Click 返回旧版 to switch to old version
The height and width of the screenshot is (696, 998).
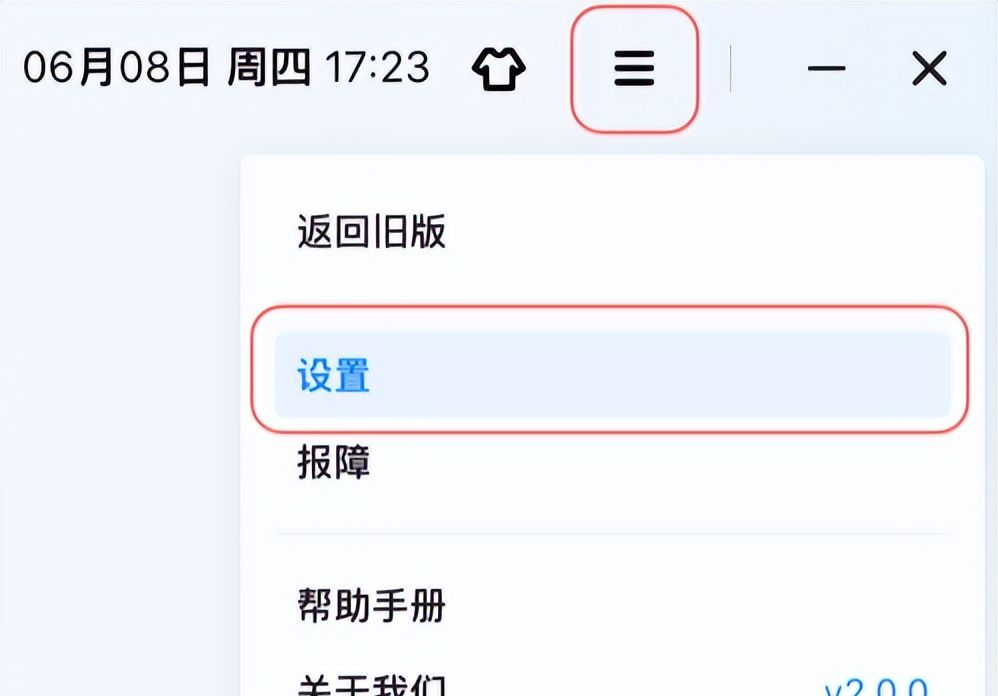370,228
